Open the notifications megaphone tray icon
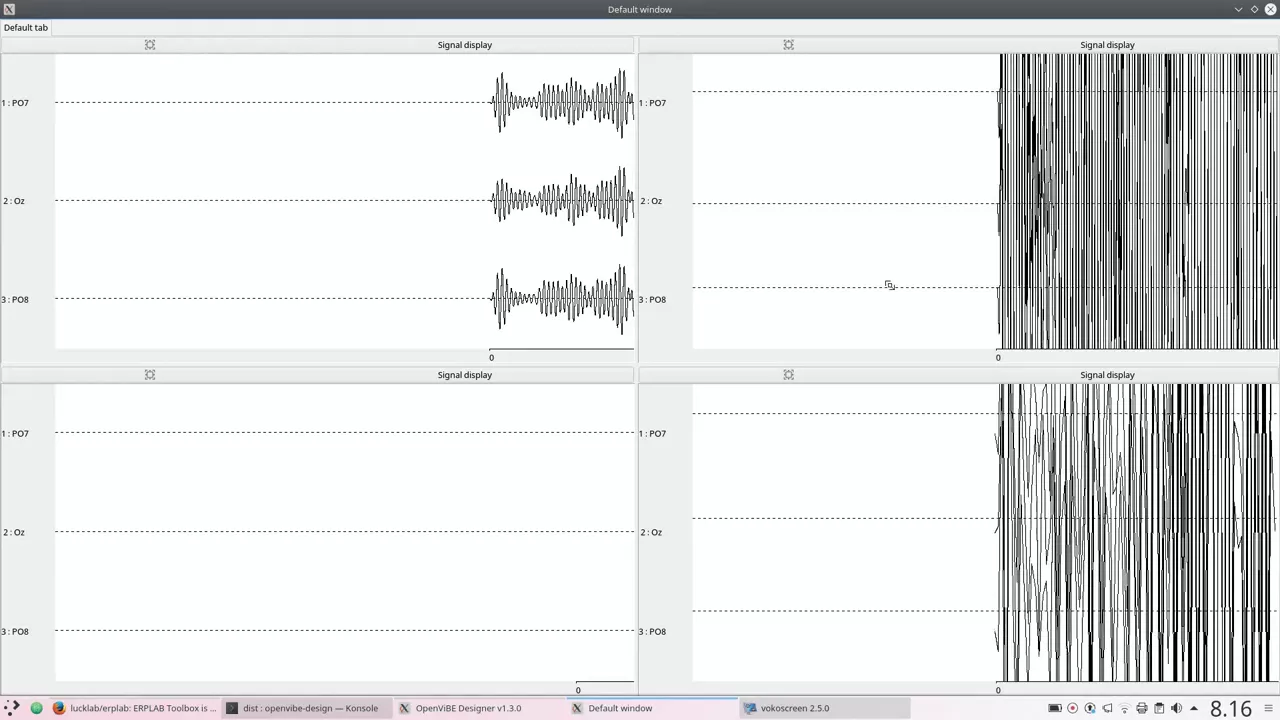 pyautogui.click(x=1107, y=708)
